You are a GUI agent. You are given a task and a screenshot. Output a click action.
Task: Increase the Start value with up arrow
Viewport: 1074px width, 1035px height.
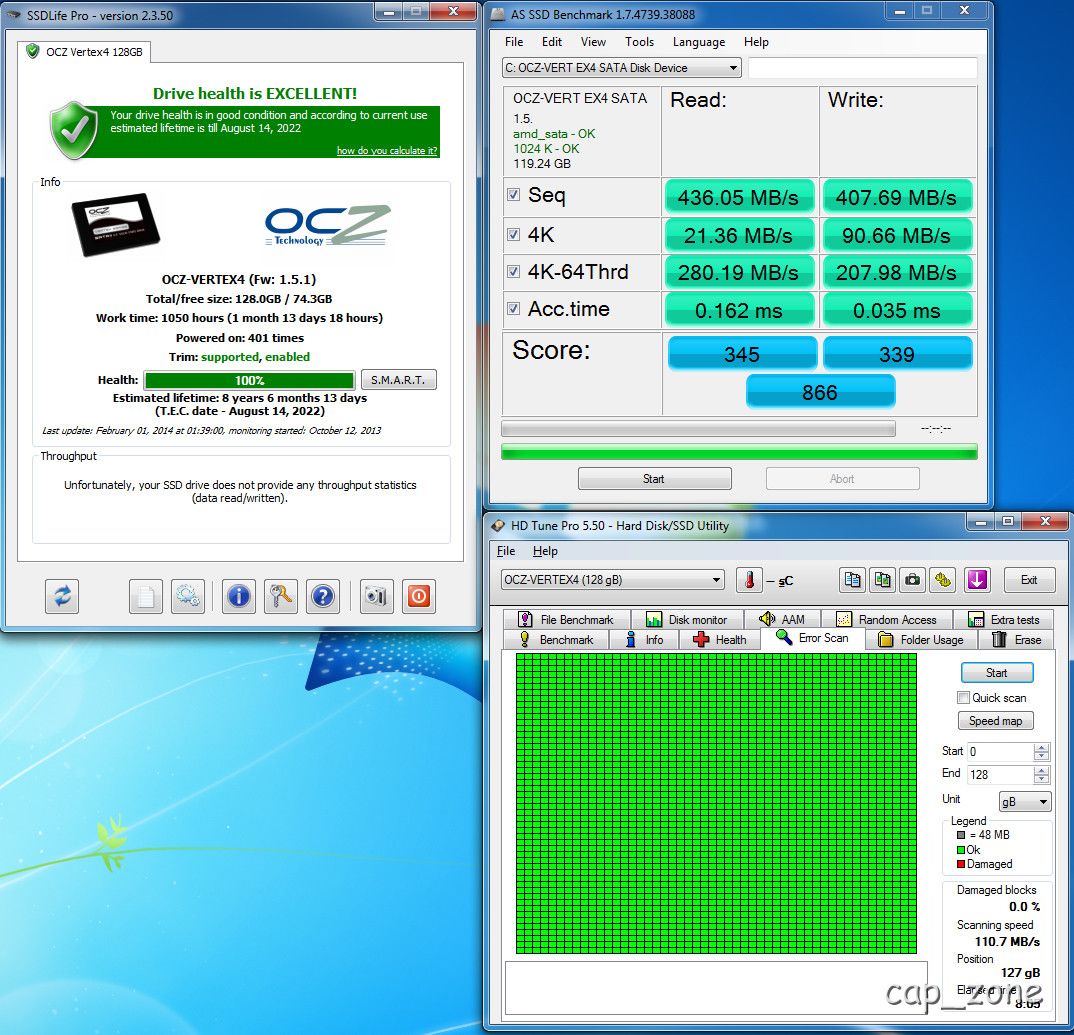pos(1041,747)
